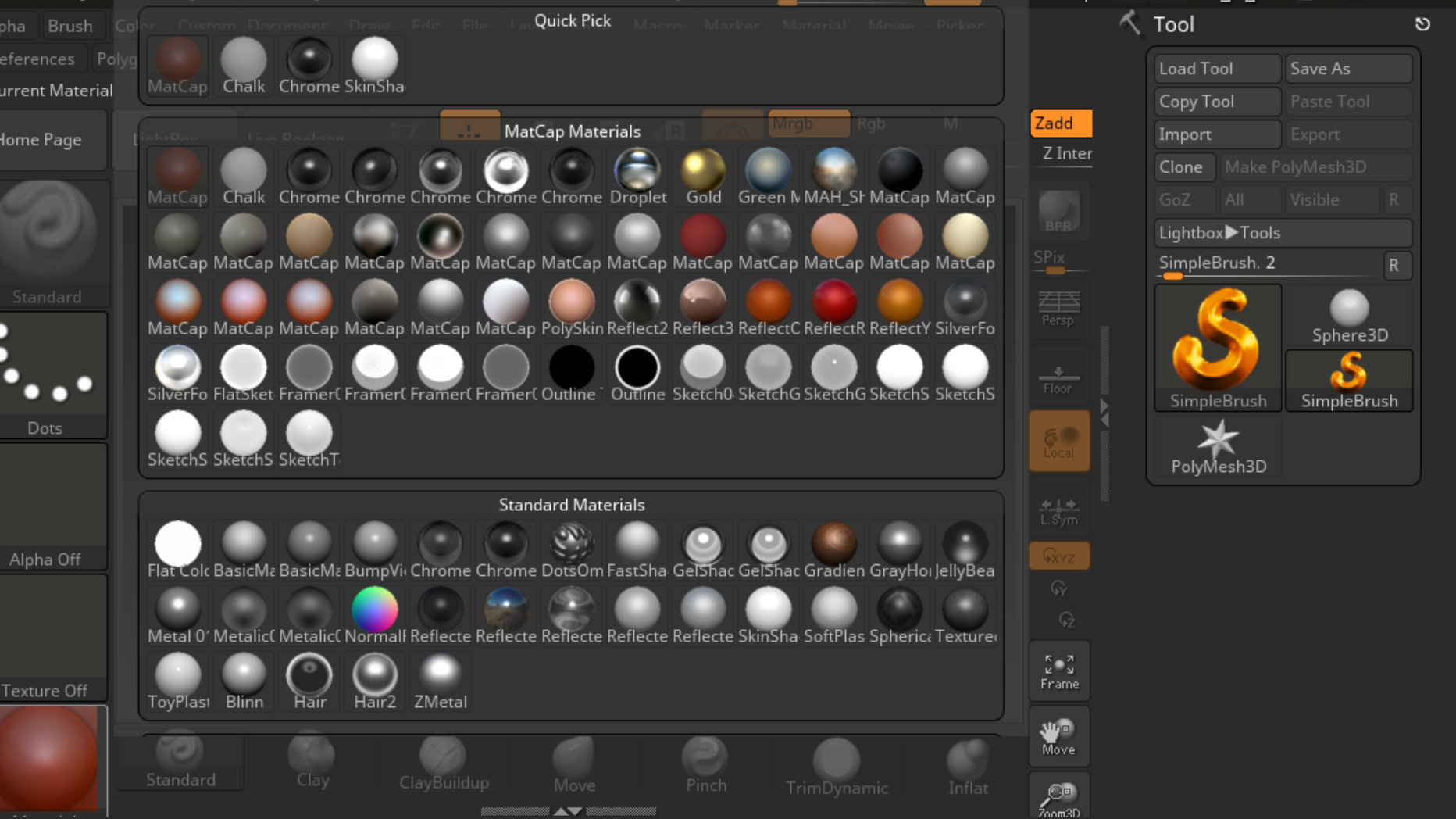
Task: Click the Clone button
Action: [1184, 166]
